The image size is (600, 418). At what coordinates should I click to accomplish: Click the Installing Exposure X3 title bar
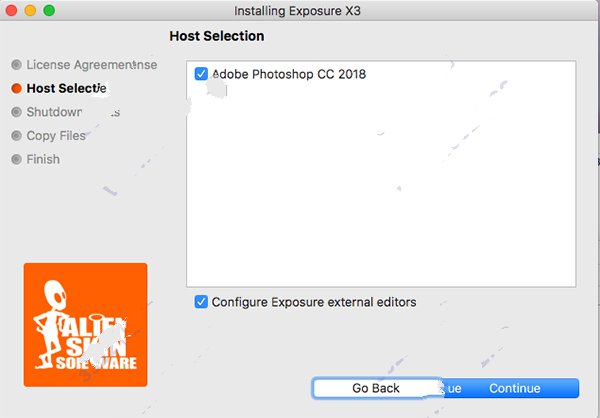pyautogui.click(x=297, y=11)
